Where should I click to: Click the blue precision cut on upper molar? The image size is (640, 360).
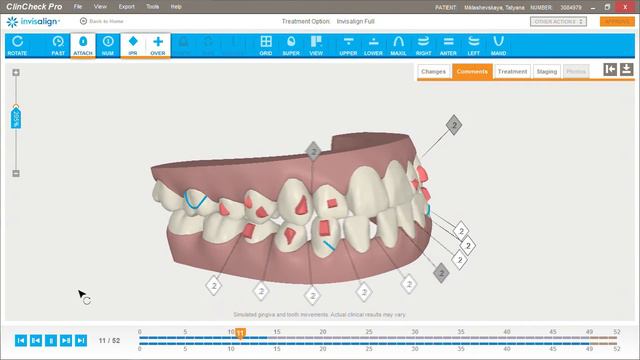point(195,200)
